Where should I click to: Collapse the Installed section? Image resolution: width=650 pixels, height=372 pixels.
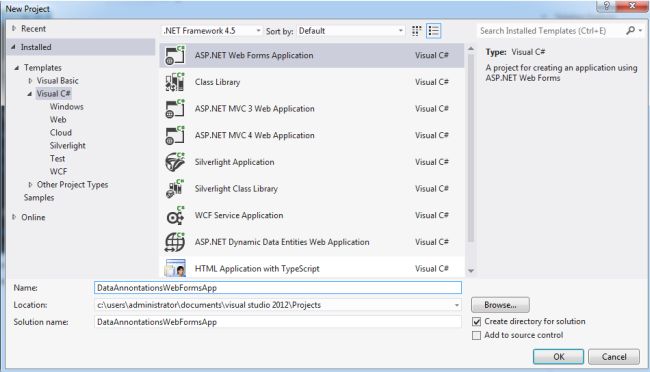tap(13, 47)
